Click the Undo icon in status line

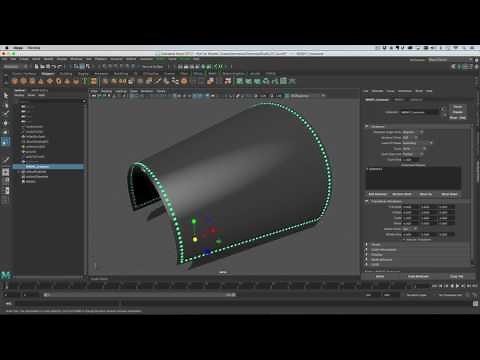[x=54, y=66]
